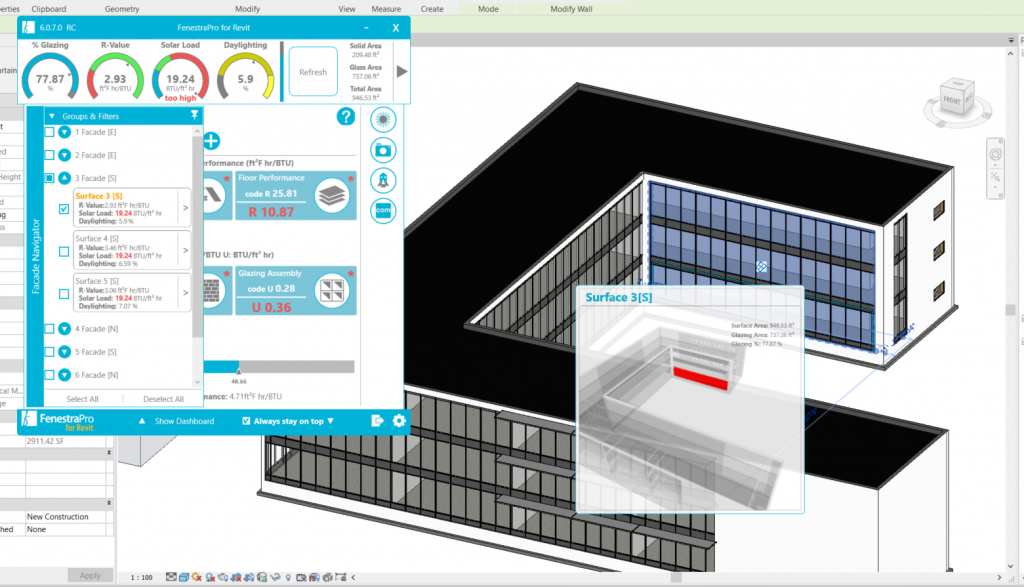Open the sun study icon in FenestraPro
Image resolution: width=1024 pixels, height=587 pixels.
pos(383,119)
